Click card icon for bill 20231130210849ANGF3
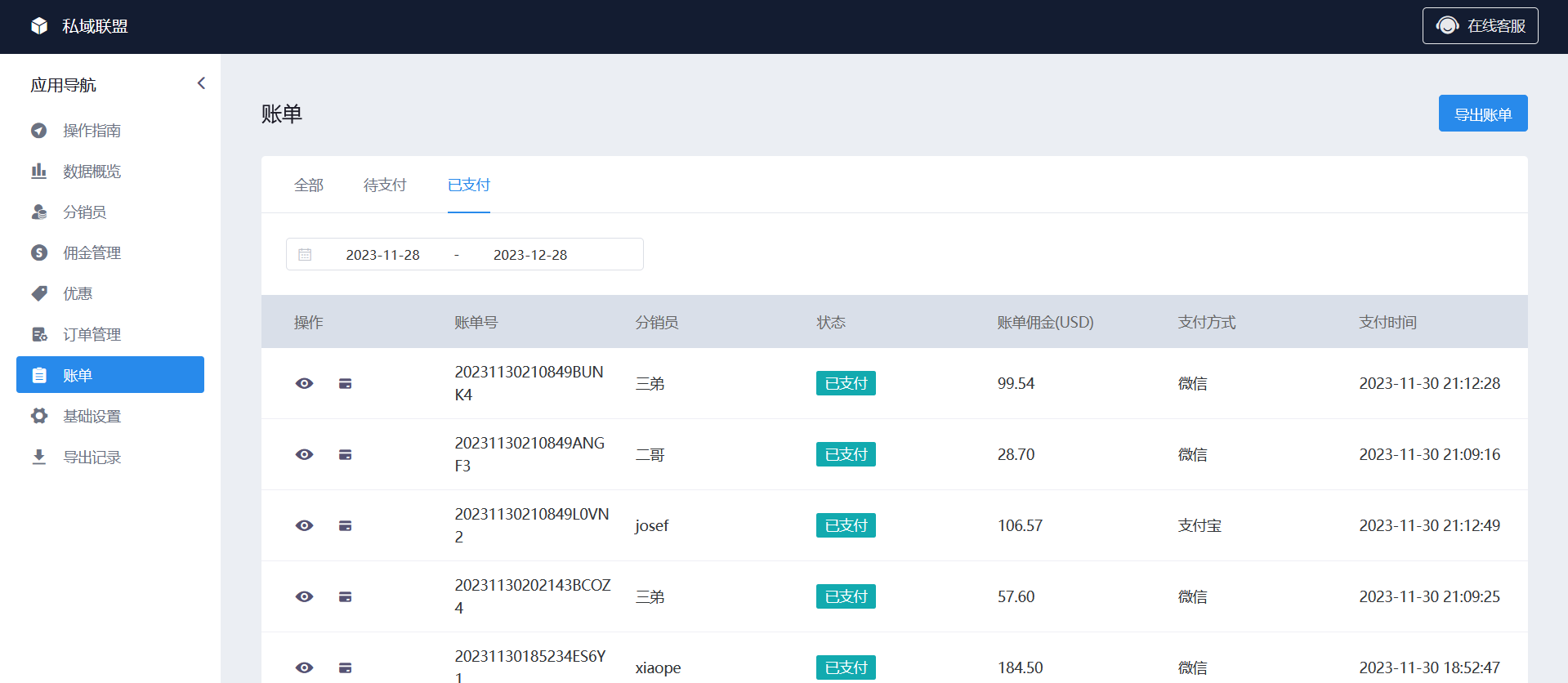Image resolution: width=1568 pixels, height=683 pixels. [346, 454]
